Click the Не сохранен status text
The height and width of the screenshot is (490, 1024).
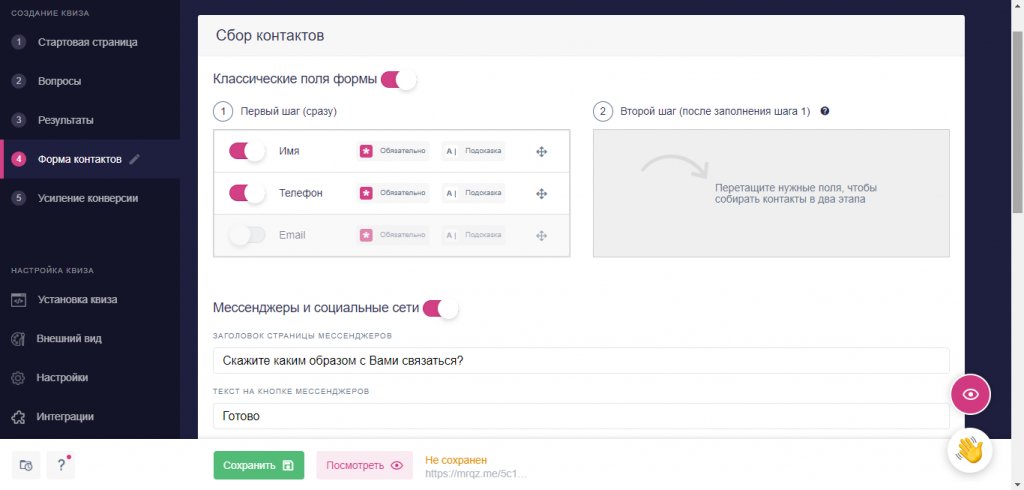[456, 460]
